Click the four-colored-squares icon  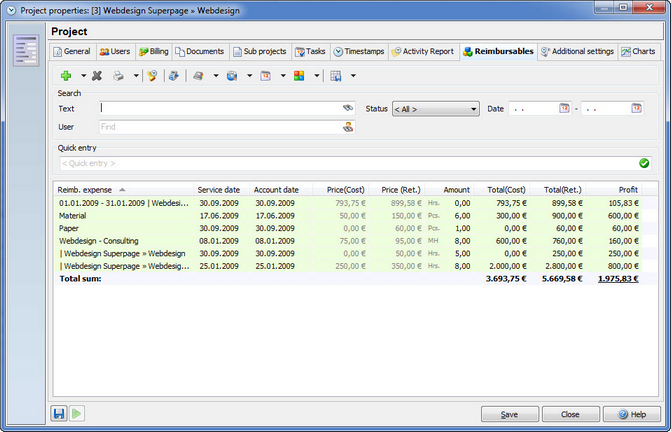click(x=299, y=76)
